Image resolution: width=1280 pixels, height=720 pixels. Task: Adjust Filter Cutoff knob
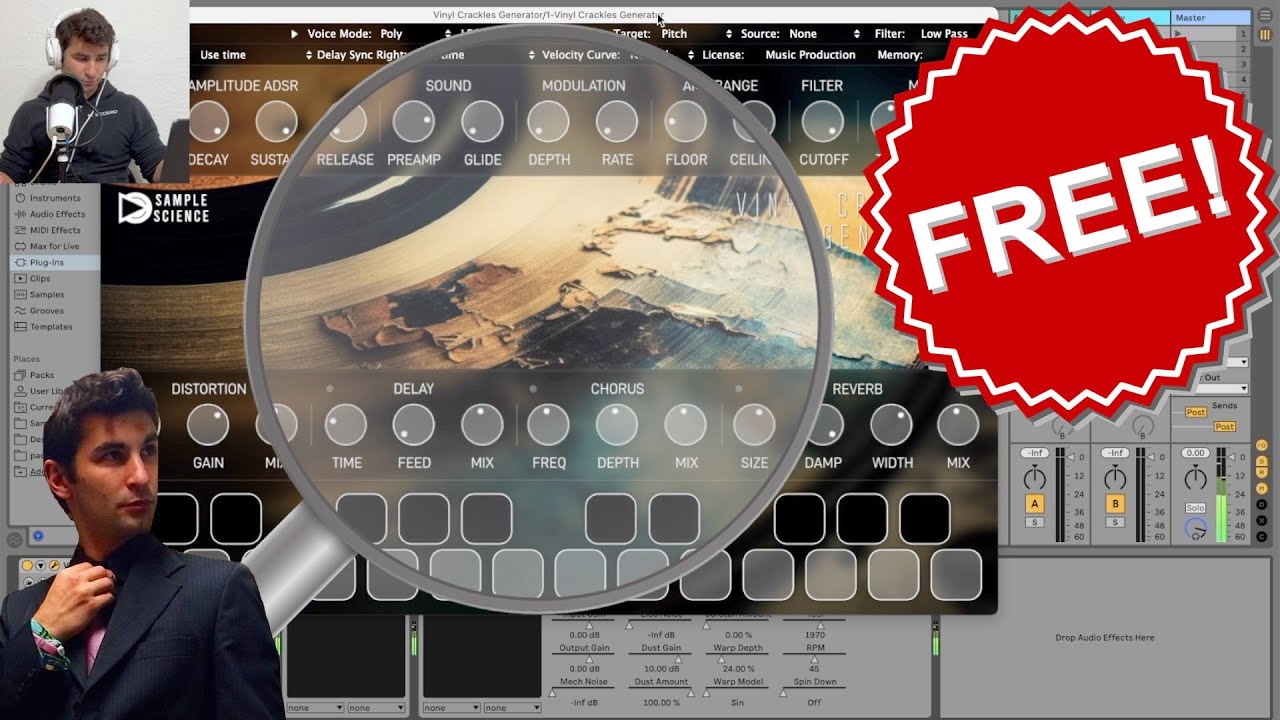click(823, 122)
